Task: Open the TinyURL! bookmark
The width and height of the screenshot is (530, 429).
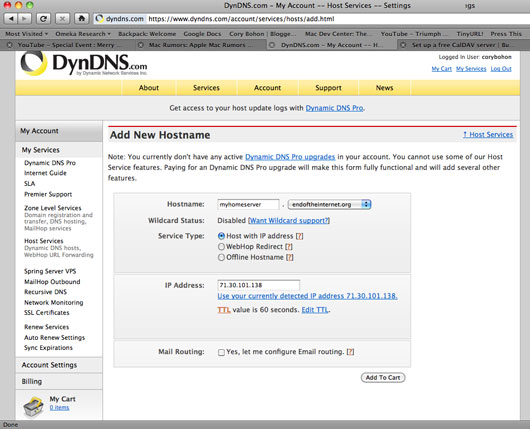Action: pyautogui.click(x=470, y=34)
